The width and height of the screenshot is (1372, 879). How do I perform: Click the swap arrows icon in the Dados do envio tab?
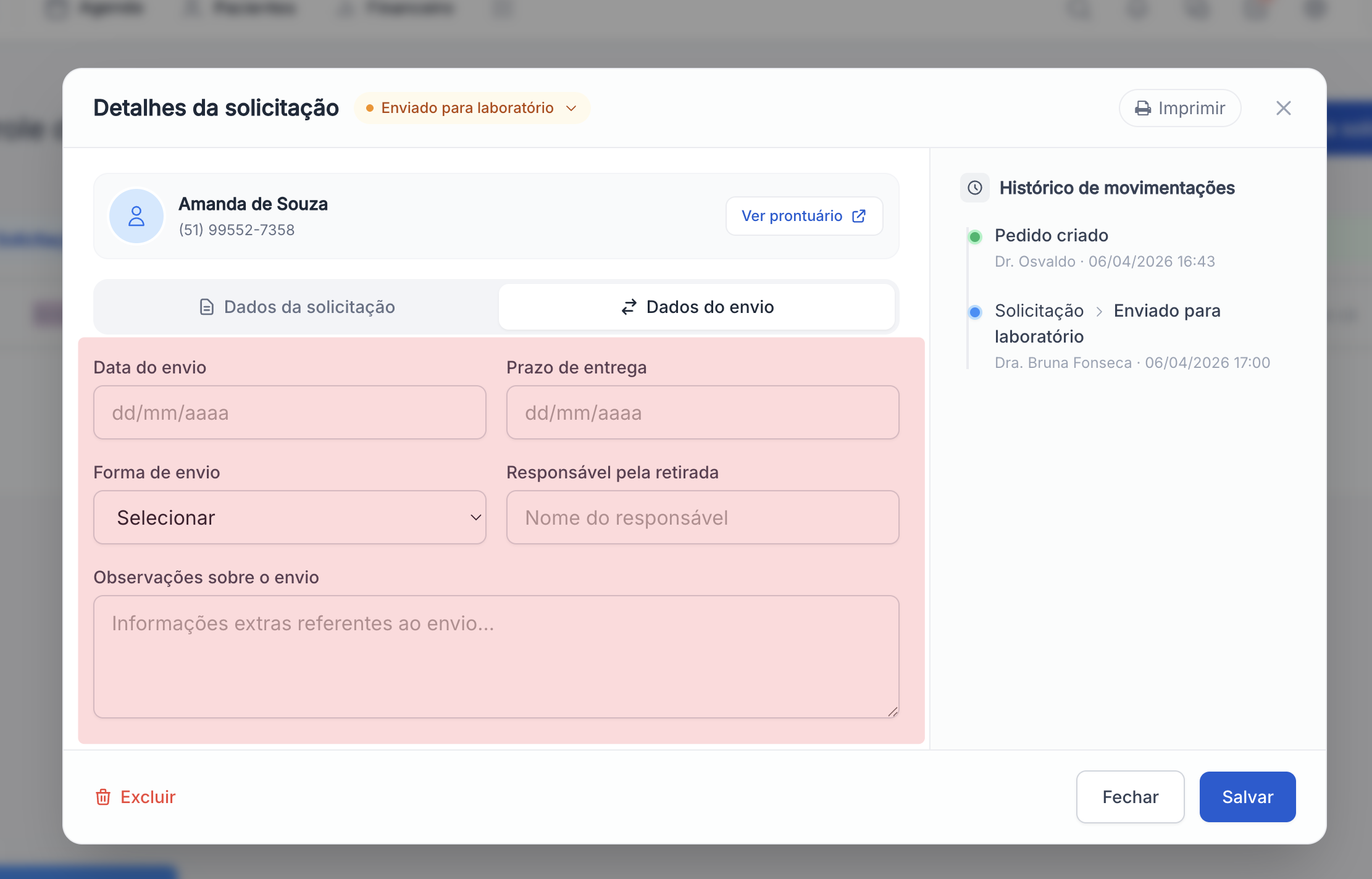click(629, 307)
